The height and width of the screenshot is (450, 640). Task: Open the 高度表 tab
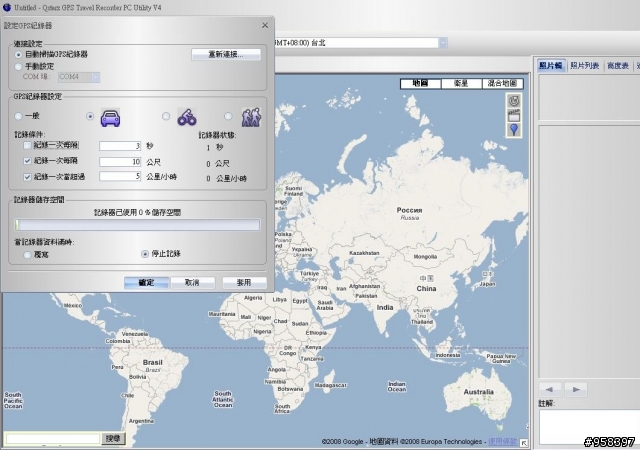pyautogui.click(x=618, y=65)
